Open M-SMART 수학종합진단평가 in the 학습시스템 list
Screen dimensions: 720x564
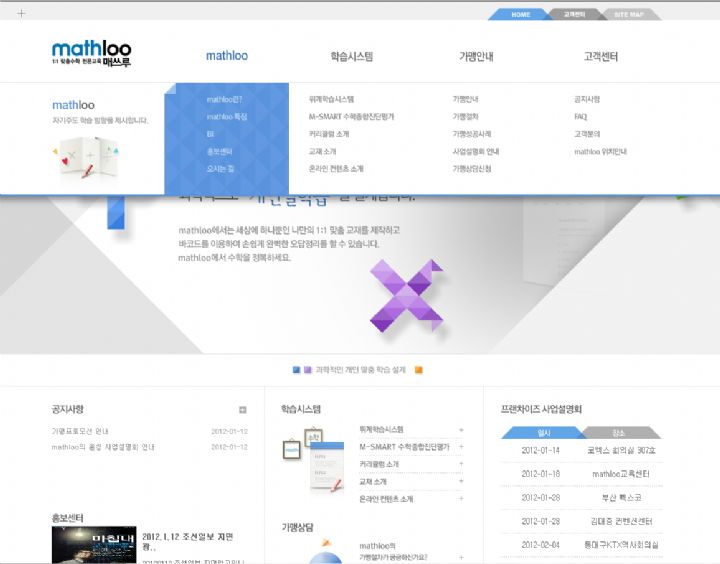(404, 446)
